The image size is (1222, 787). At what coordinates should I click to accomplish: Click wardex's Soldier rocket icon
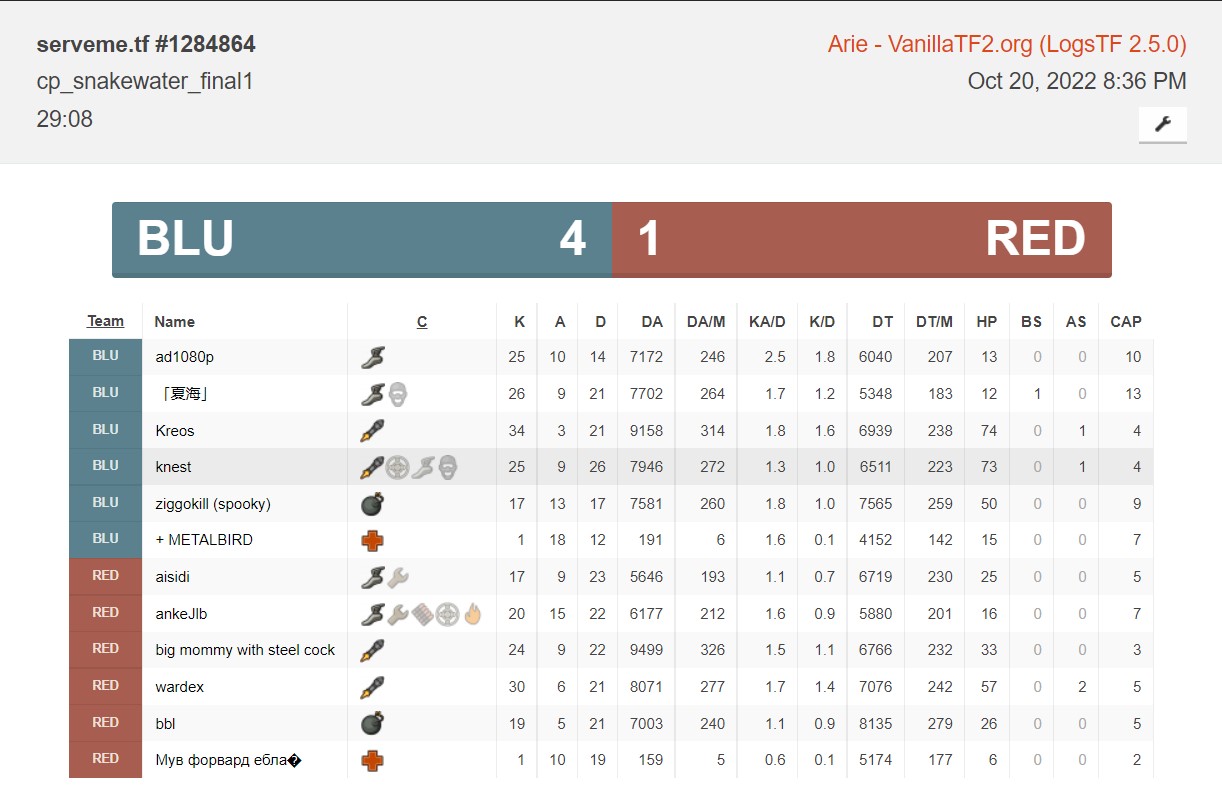pos(372,687)
